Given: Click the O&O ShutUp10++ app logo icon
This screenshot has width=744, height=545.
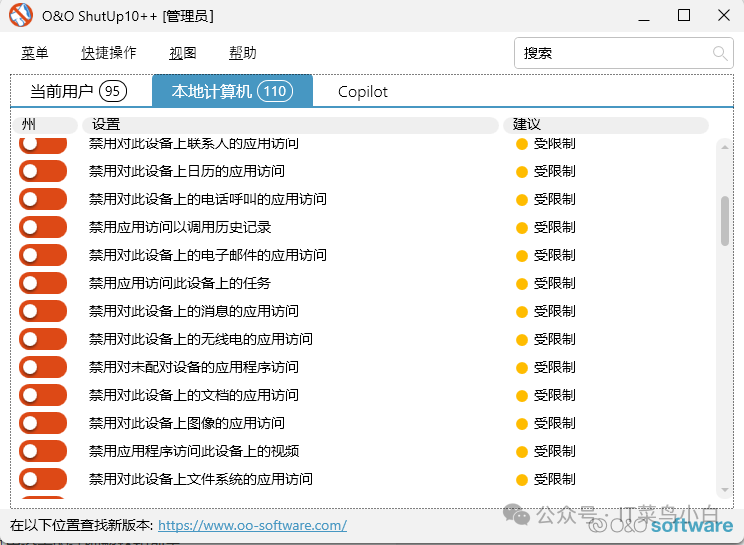Looking at the screenshot, I should point(21,15).
